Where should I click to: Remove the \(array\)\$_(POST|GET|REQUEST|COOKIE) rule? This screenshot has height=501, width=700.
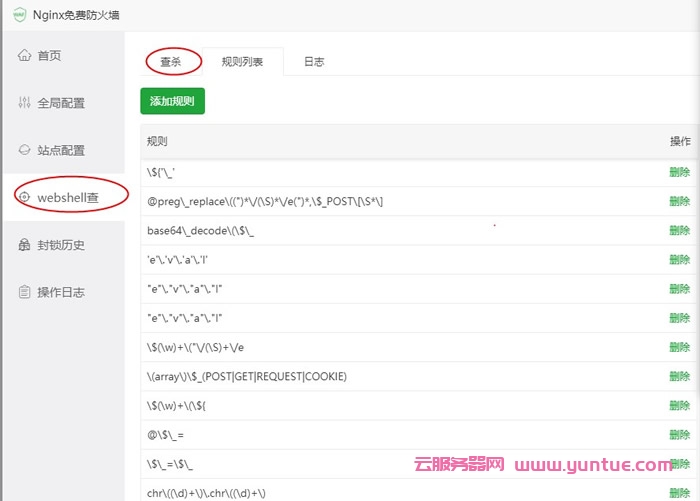[x=680, y=376]
